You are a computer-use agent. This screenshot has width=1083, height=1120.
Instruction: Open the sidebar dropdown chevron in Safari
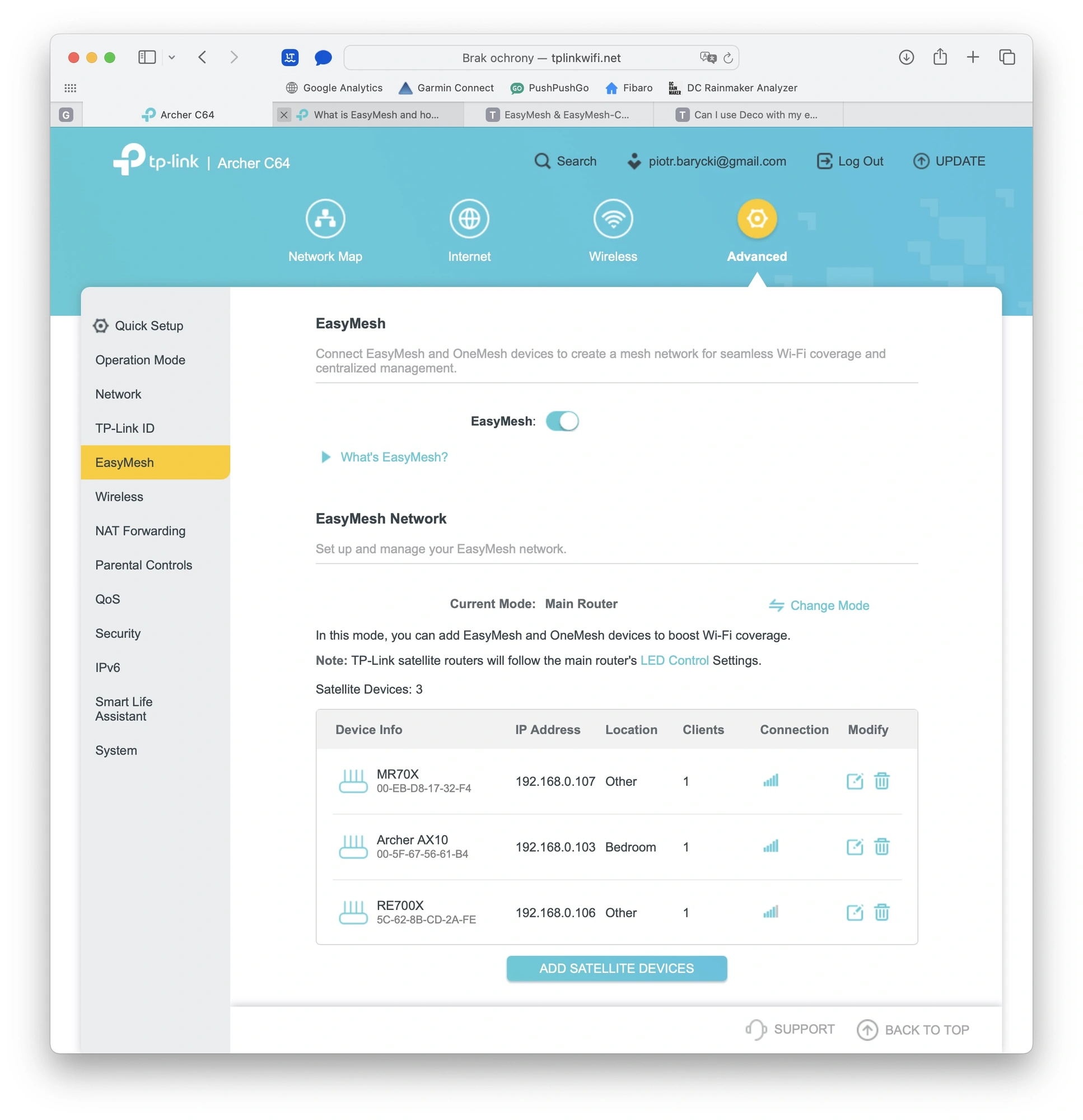click(x=171, y=57)
